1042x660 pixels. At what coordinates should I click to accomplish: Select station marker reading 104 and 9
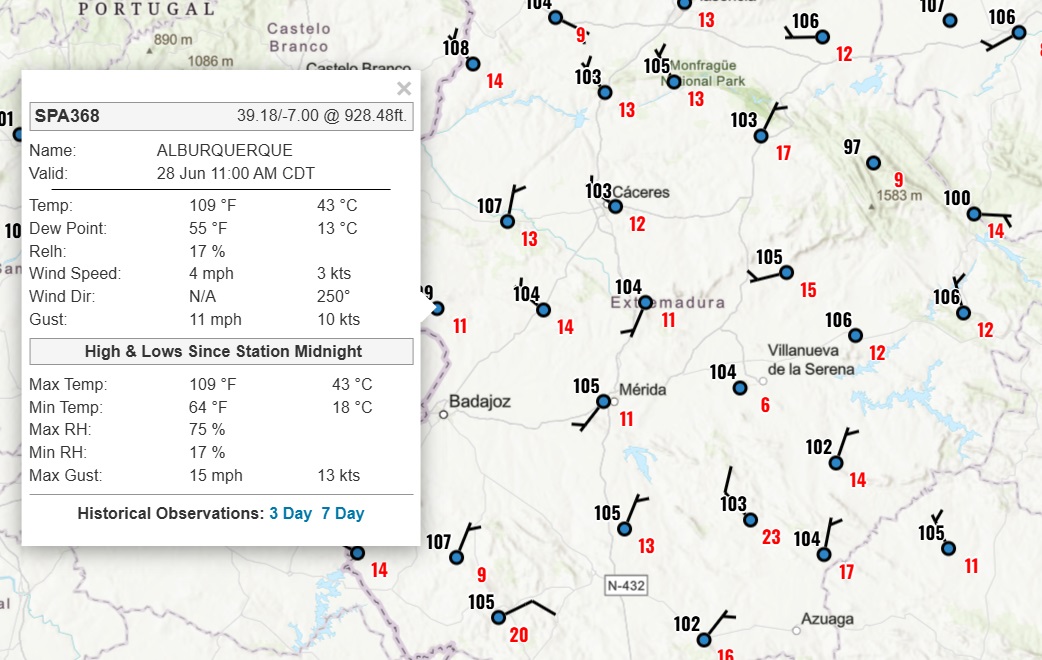[556, 18]
